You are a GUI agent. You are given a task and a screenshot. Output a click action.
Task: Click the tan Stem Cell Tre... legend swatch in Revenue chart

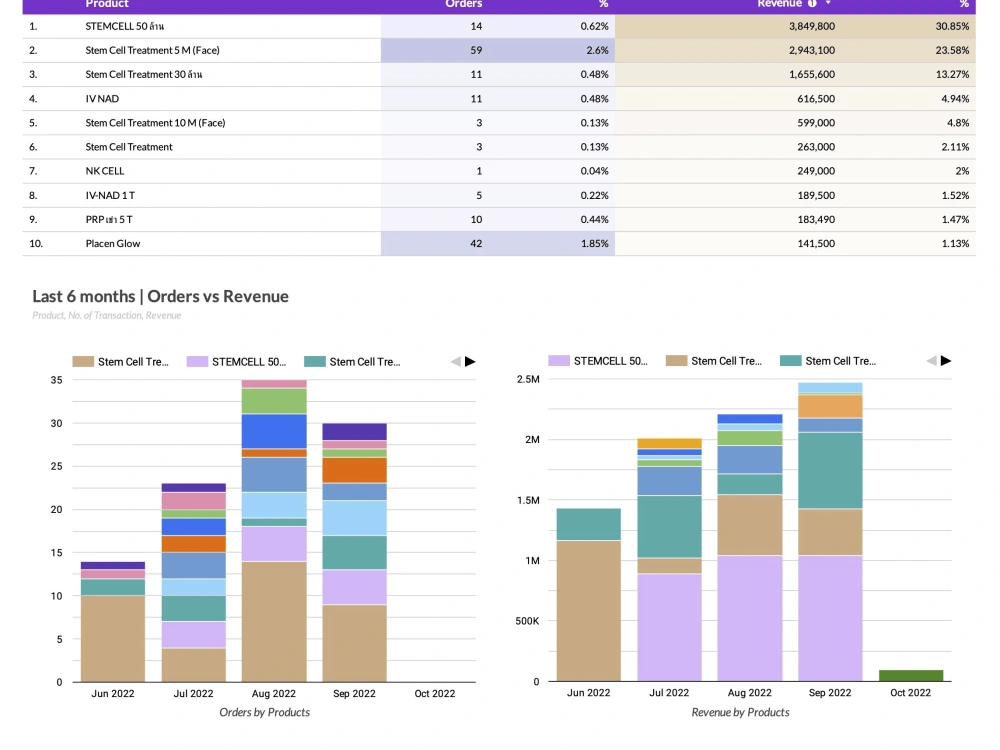[x=676, y=361]
